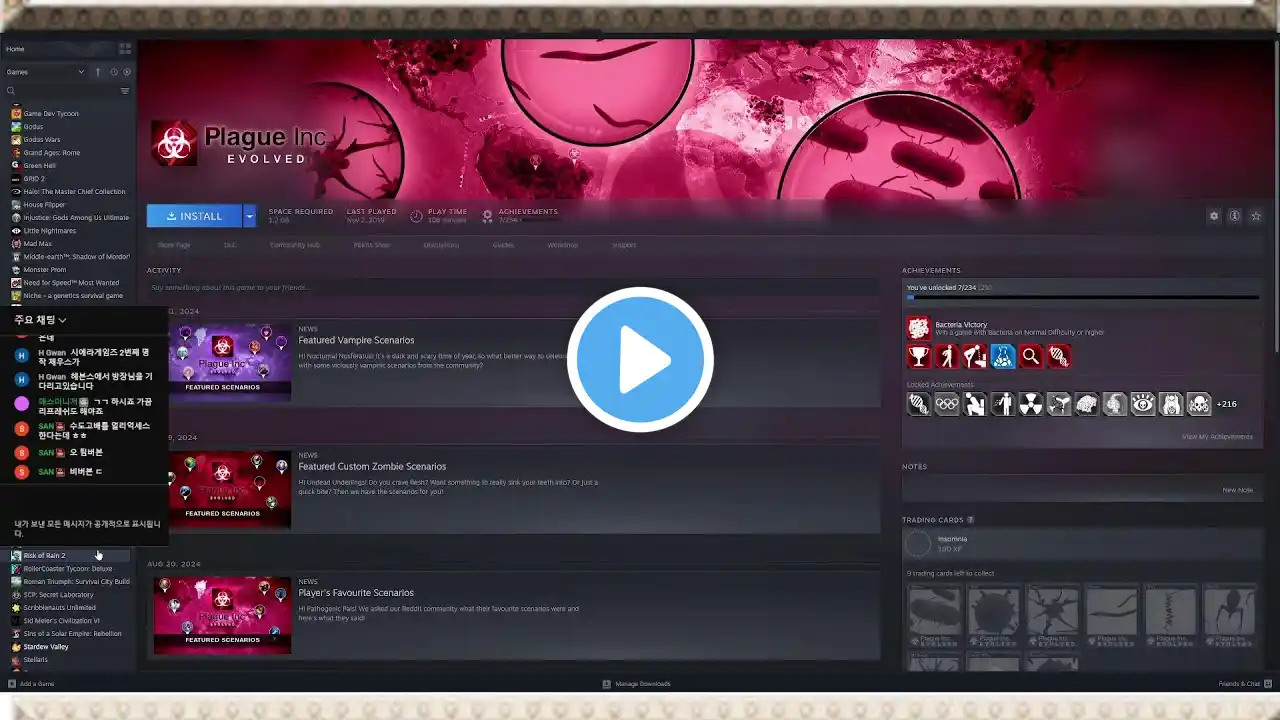Viewport: 1280px width, 720px height.
Task: Click the blue flask achievement icon
Action: coord(1002,356)
